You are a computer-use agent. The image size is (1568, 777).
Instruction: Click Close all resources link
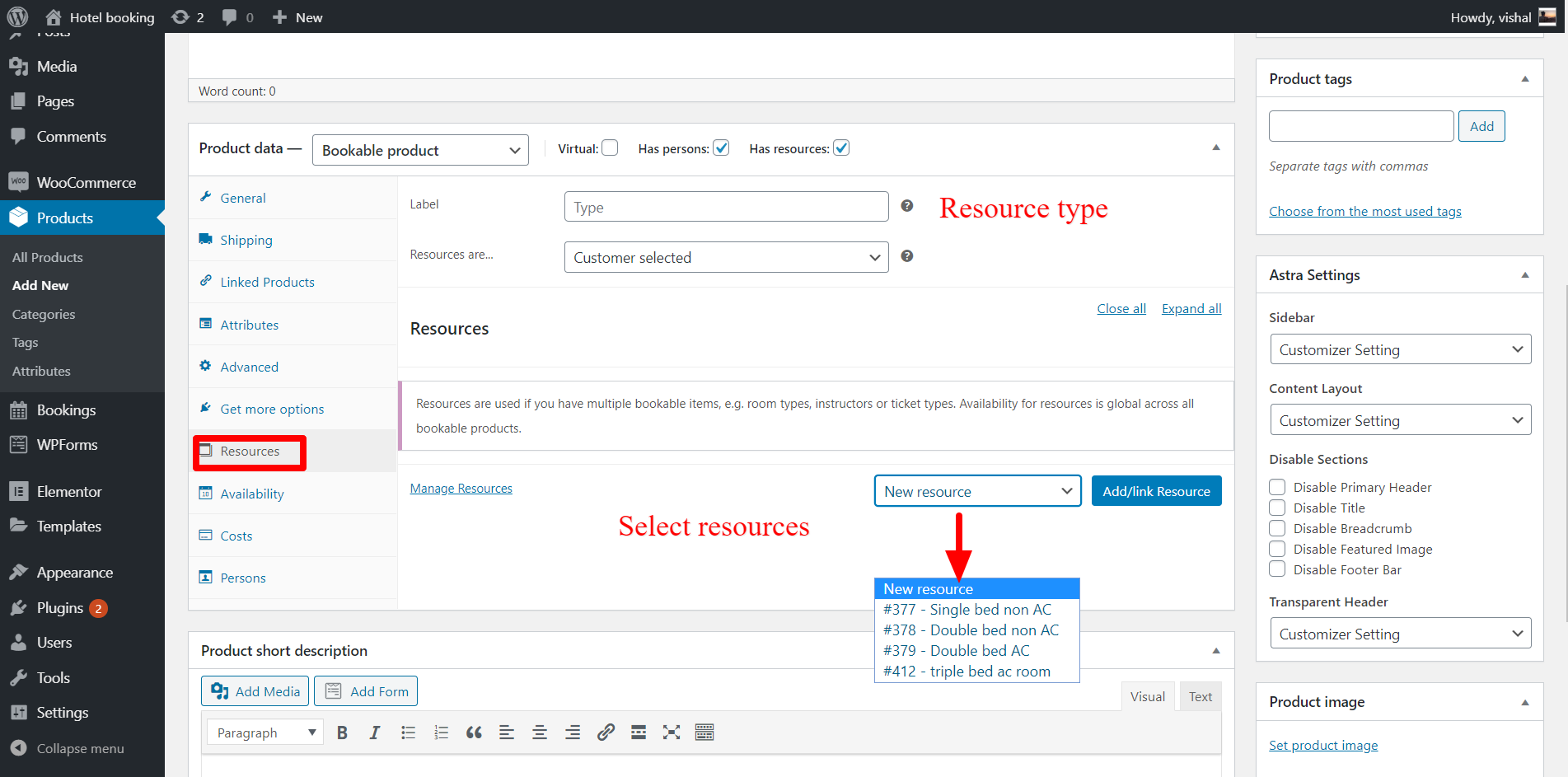[1121, 308]
